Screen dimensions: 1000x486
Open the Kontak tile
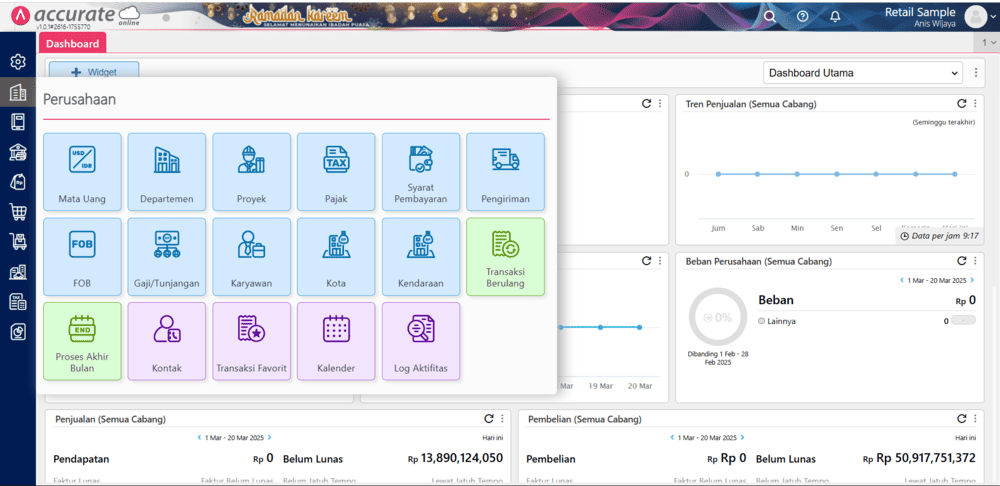click(x=166, y=341)
